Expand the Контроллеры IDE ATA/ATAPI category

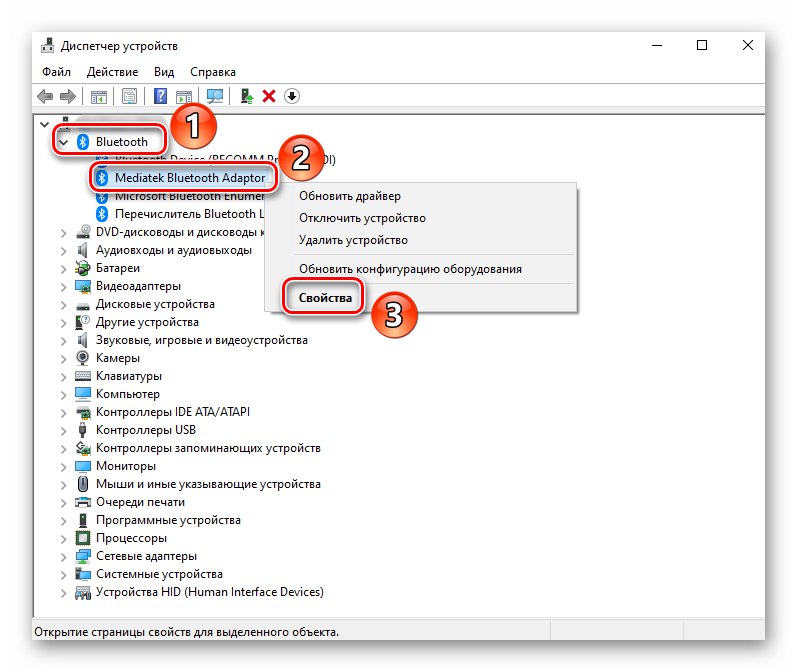[x=64, y=413]
